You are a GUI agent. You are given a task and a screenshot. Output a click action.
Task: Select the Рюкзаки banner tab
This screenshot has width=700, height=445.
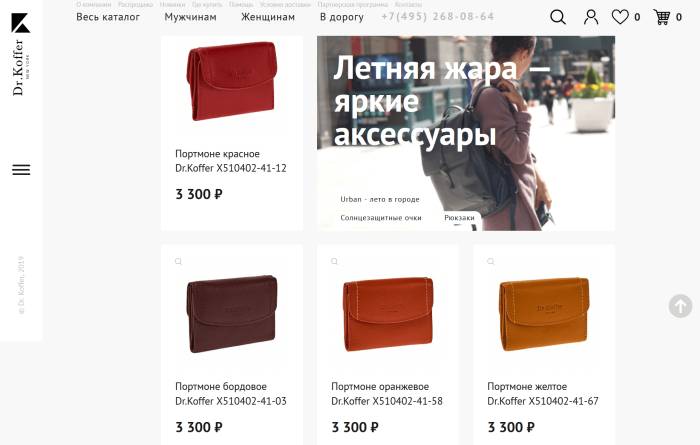point(459,217)
